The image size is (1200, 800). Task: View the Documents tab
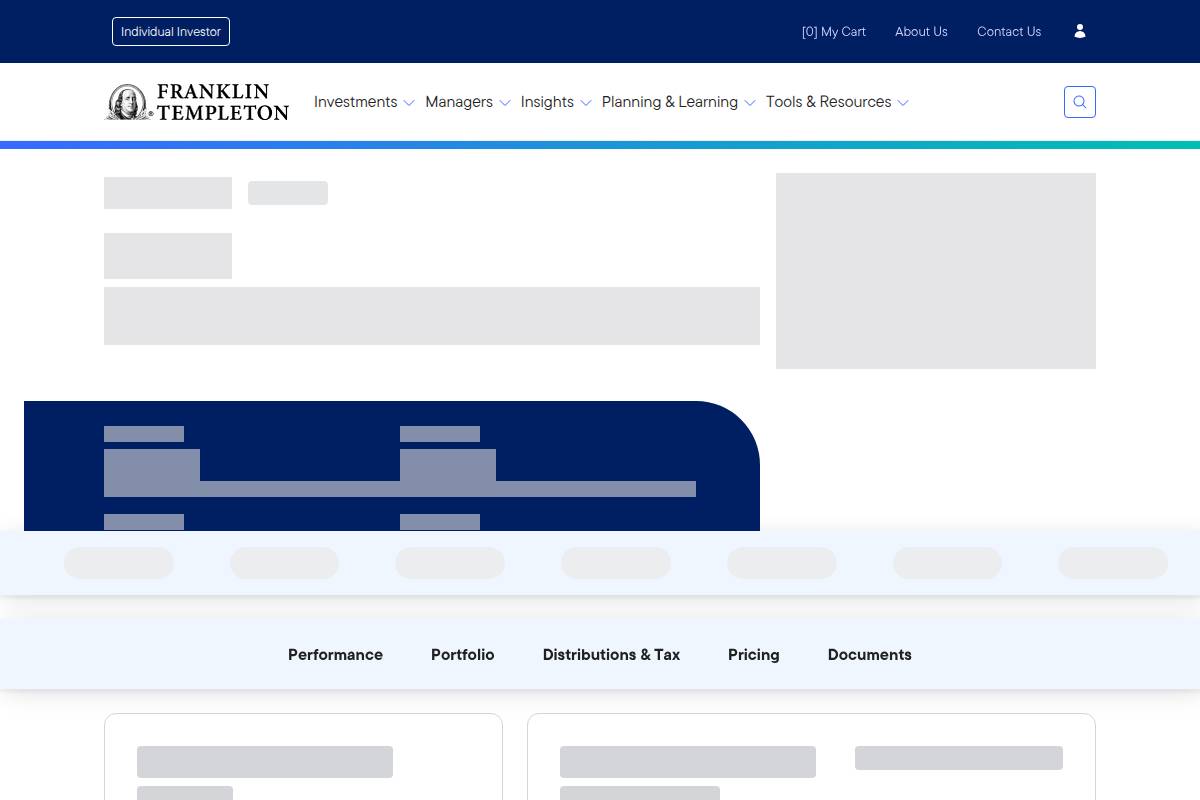click(x=869, y=654)
